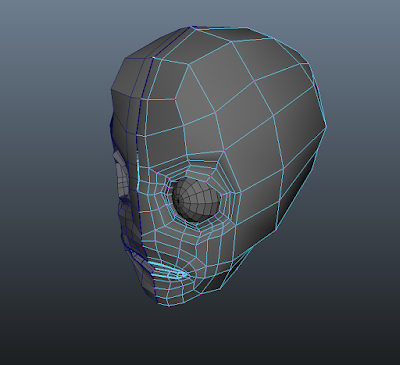400x365 pixels.
Task: Click the yellow vertex on the head's centerline
Action: pos(154,58)
